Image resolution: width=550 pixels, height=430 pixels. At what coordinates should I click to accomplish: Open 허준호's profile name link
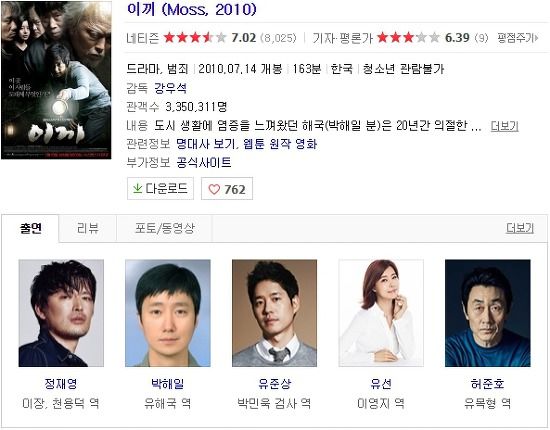point(488,384)
